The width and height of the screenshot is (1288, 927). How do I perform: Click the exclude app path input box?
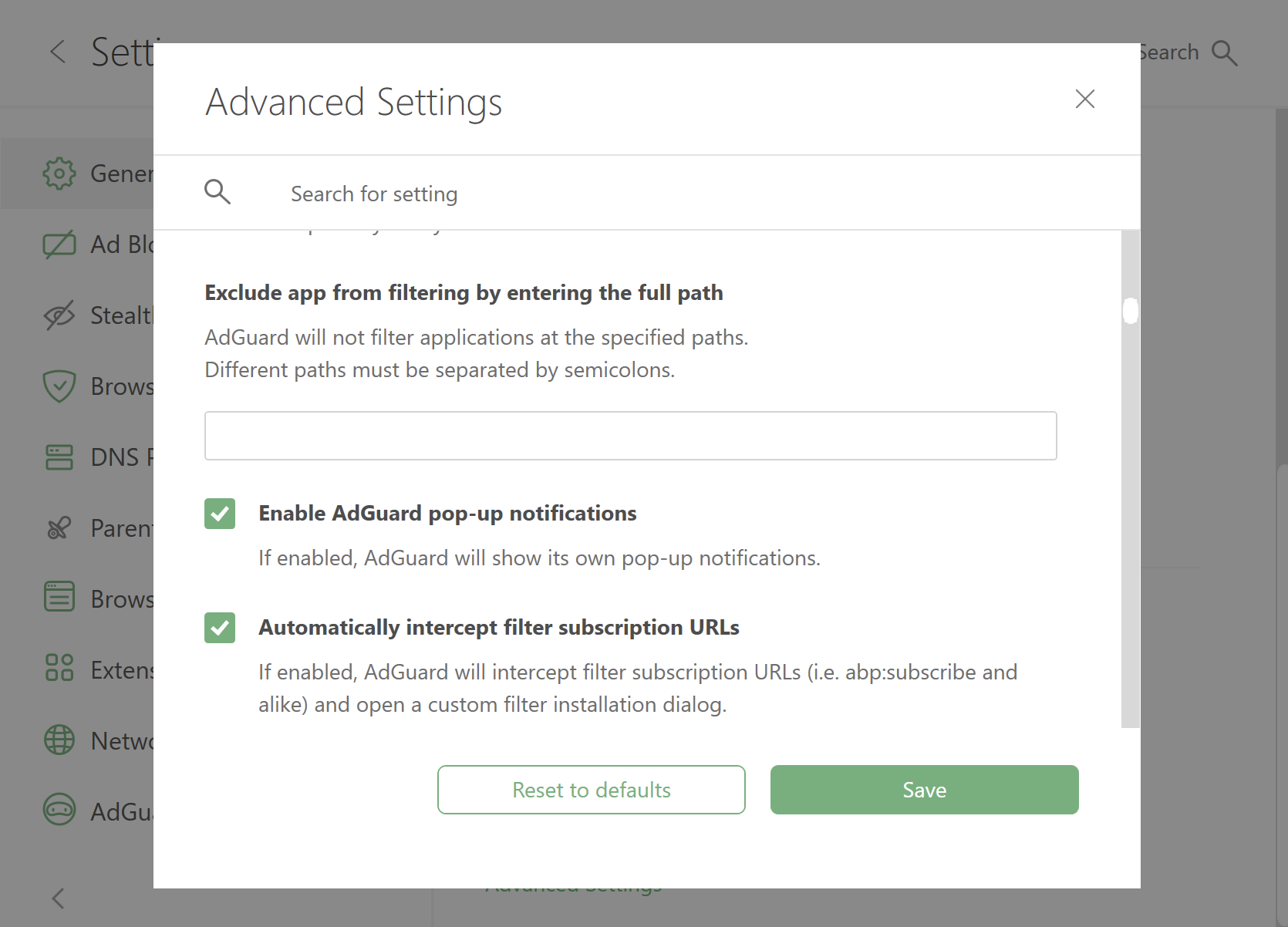click(630, 436)
